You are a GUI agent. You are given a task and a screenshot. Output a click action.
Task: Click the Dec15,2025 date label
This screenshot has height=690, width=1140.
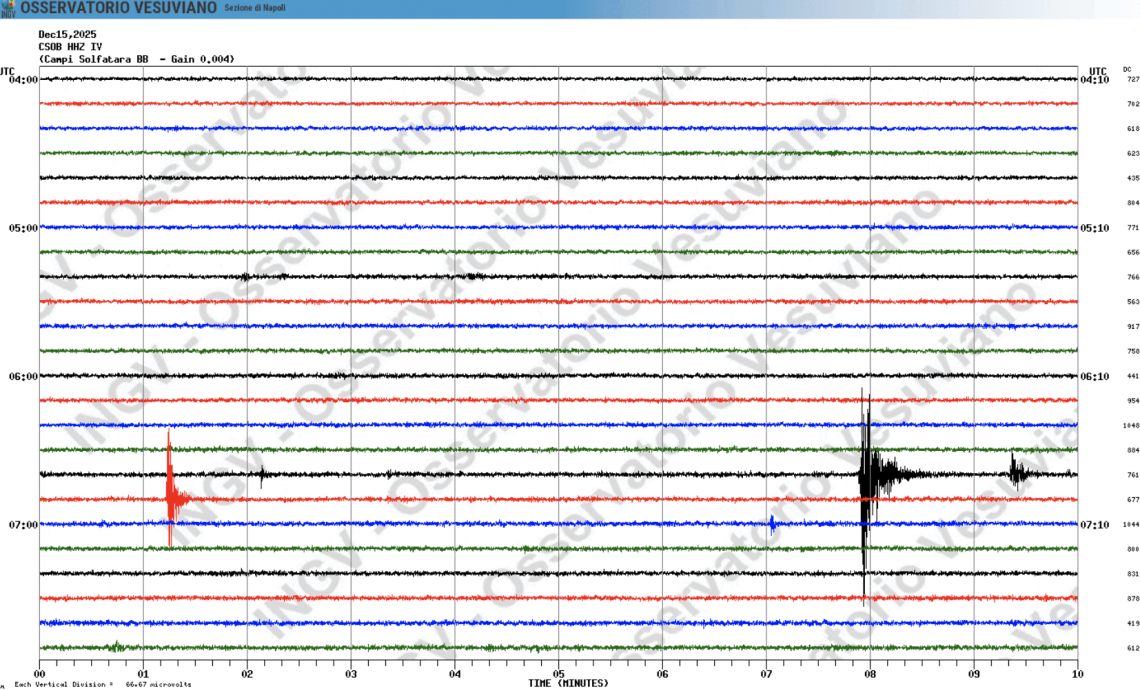pyautogui.click(x=67, y=34)
